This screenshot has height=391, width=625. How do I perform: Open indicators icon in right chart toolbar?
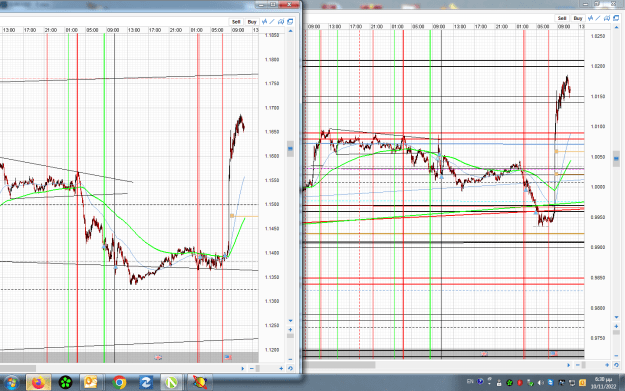pos(590,18)
